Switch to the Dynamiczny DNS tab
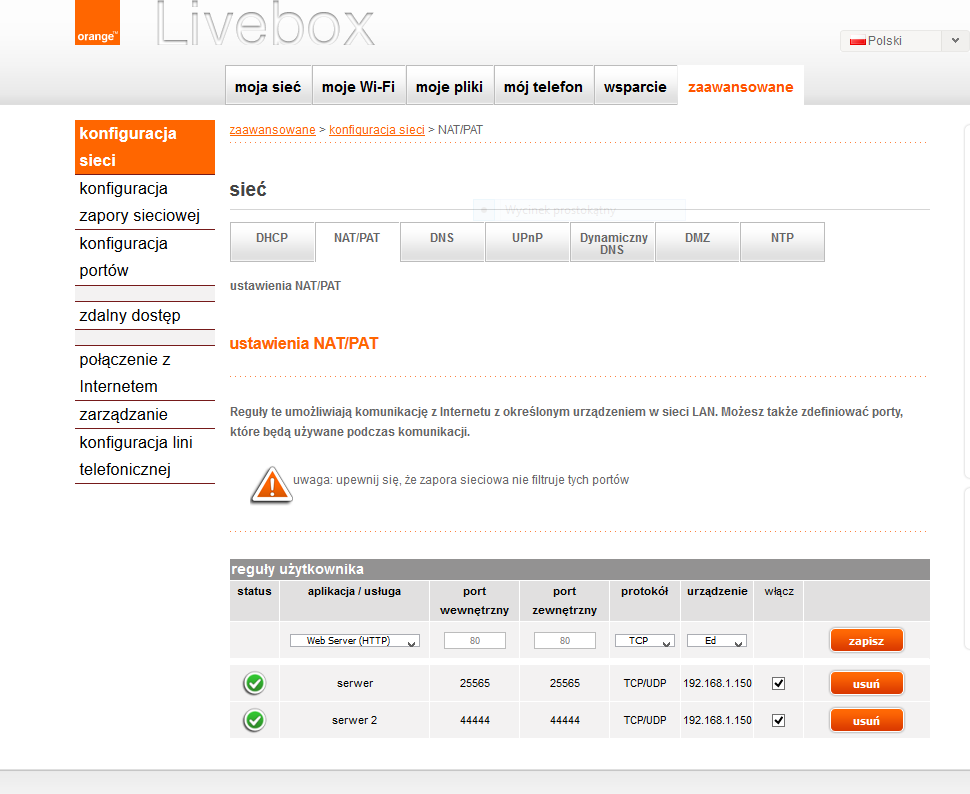Screen dimensions: 970x794 pos(612,241)
